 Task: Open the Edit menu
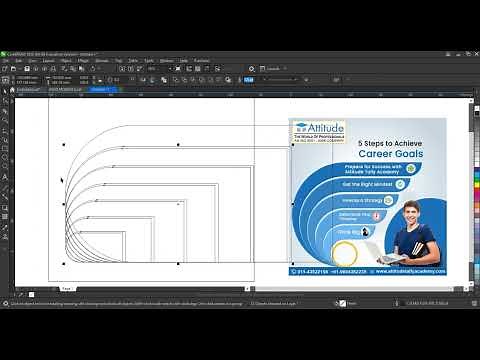18,61
